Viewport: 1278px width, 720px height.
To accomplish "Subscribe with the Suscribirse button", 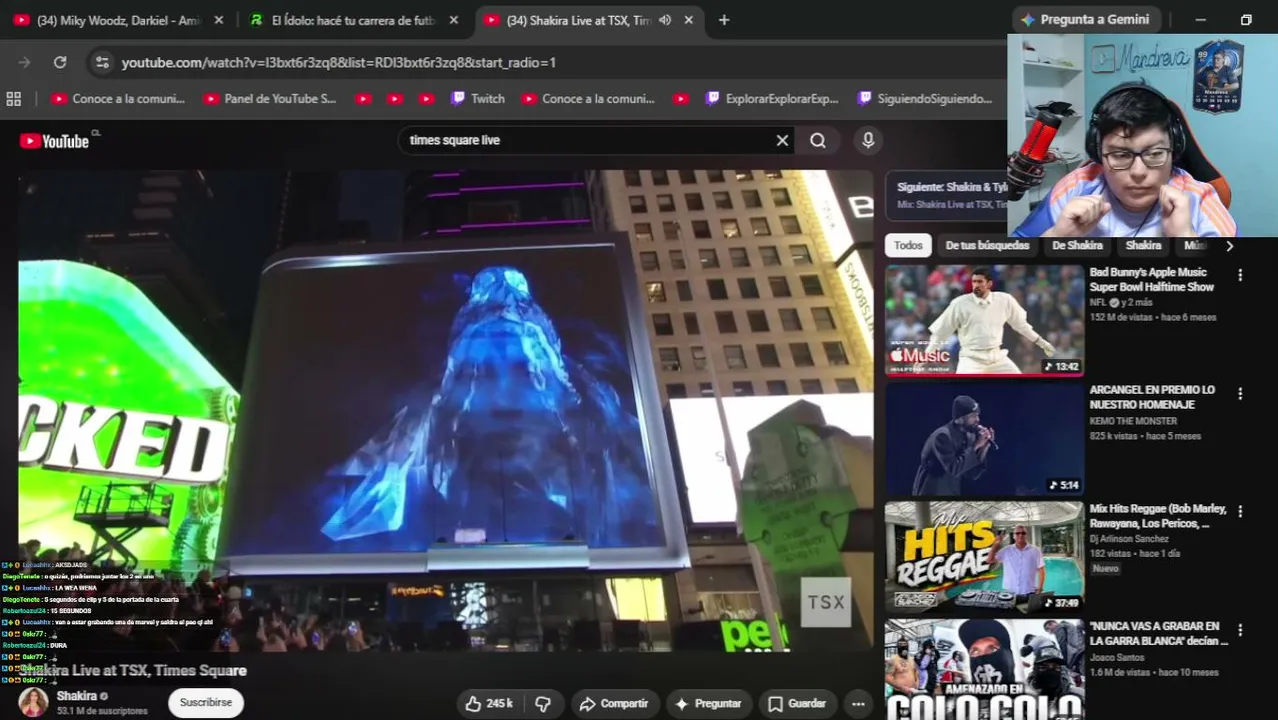I will (x=205, y=703).
